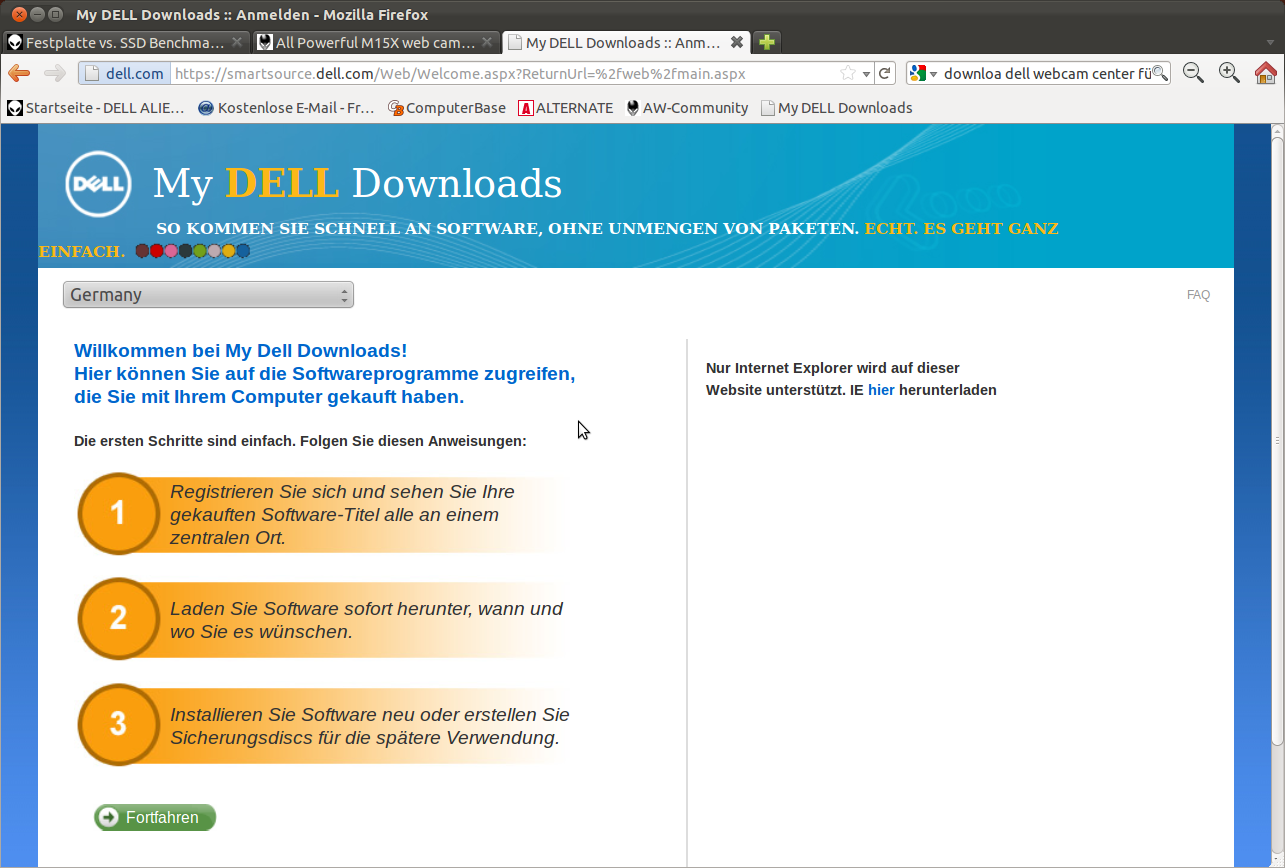
Task: Click text 'Registrieren Sie sich und sehen Sie Ihre'
Action: click(x=342, y=492)
